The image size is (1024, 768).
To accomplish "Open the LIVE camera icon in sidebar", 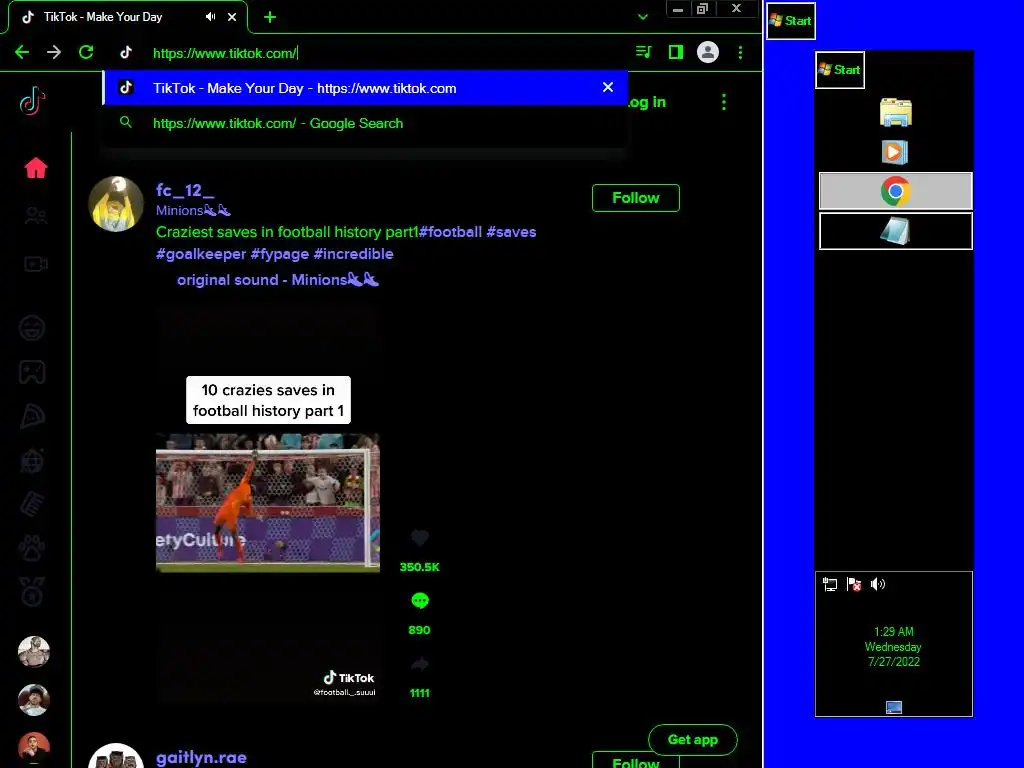I will [x=36, y=264].
